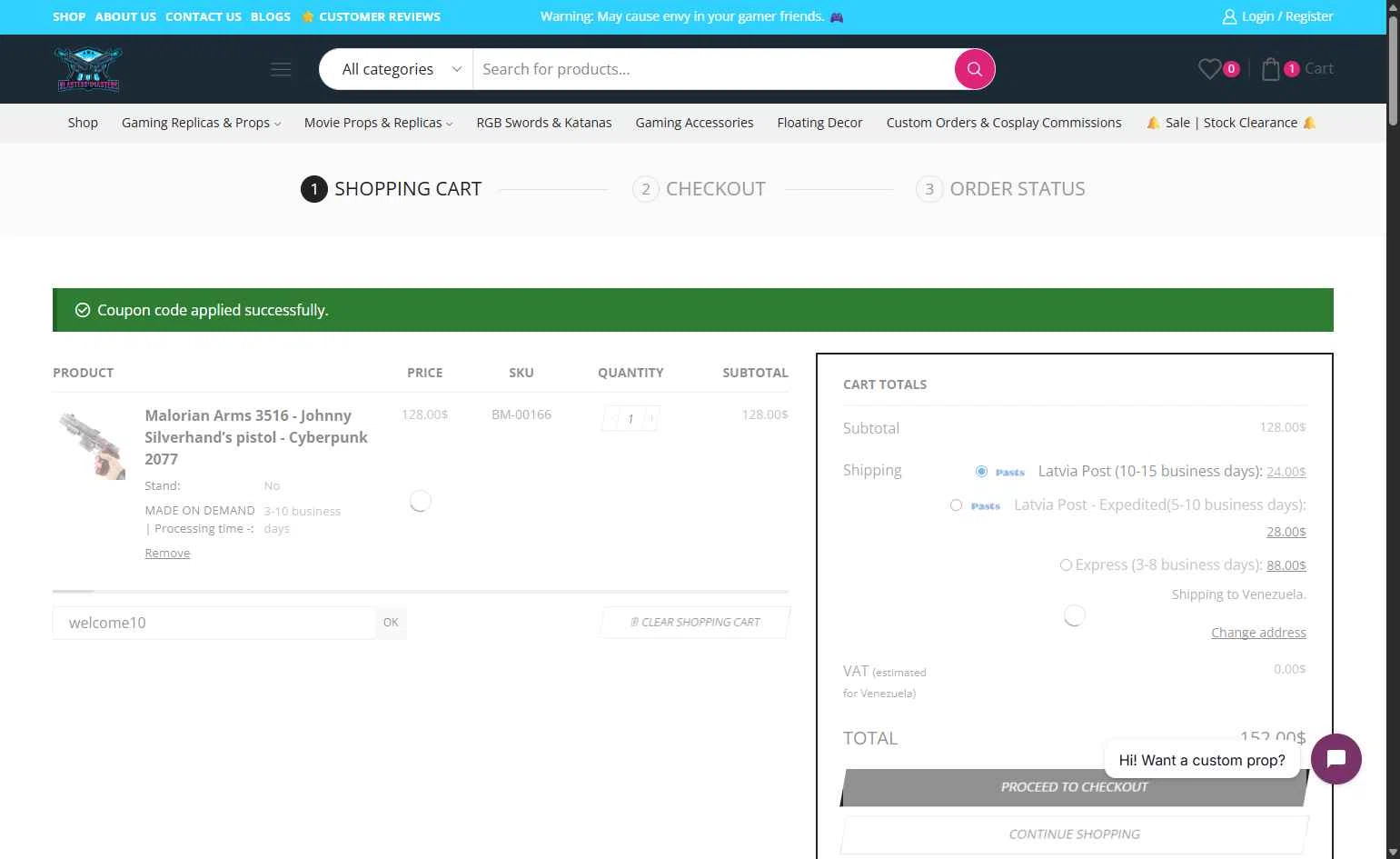Click CONTINUE SHOPPING button
This screenshot has height=859, width=1400.
[x=1074, y=834]
